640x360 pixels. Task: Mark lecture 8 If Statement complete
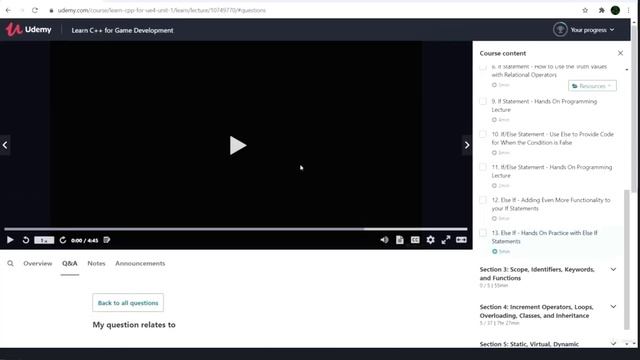[483, 67]
